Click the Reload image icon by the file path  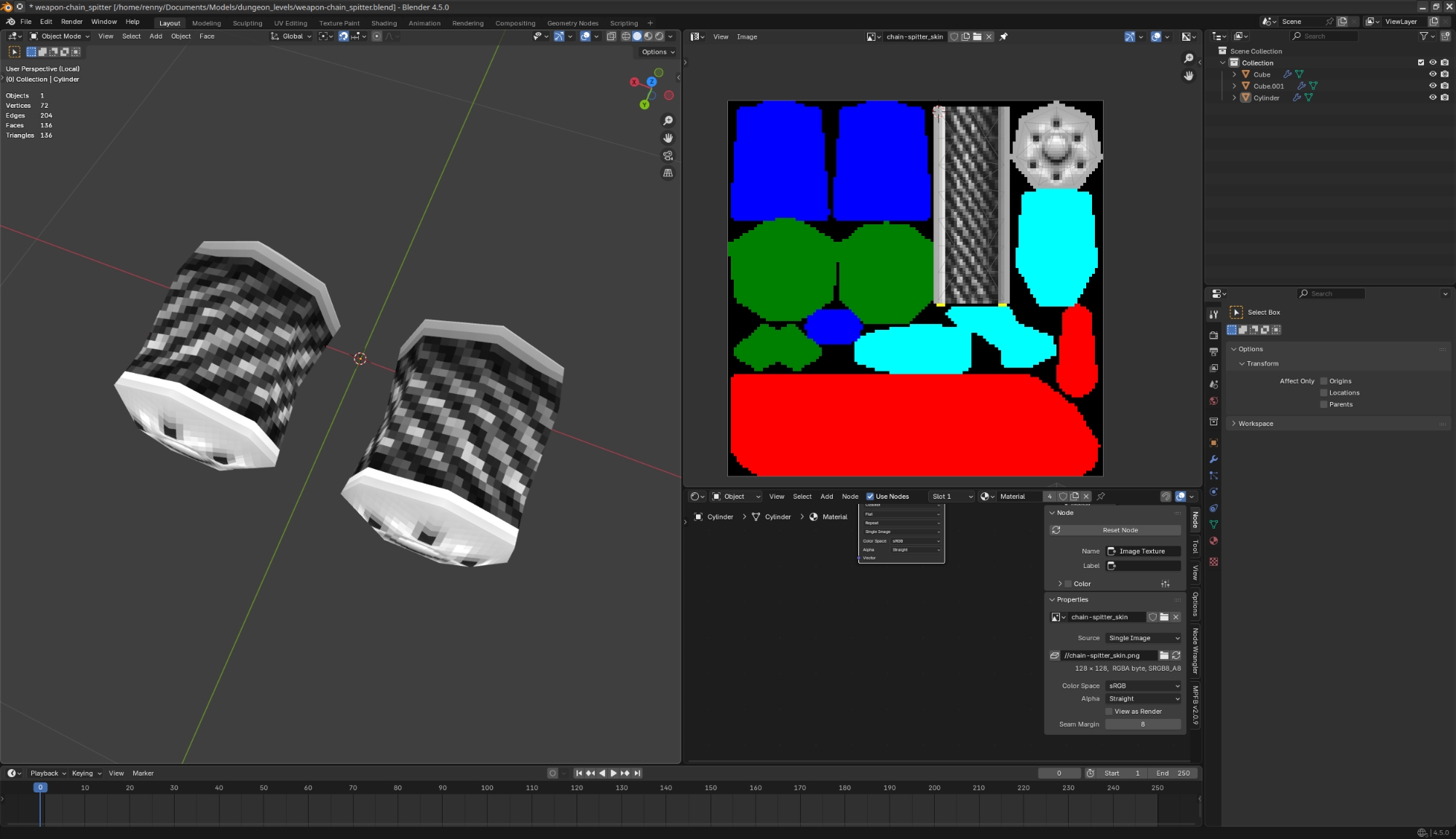tap(1176, 655)
